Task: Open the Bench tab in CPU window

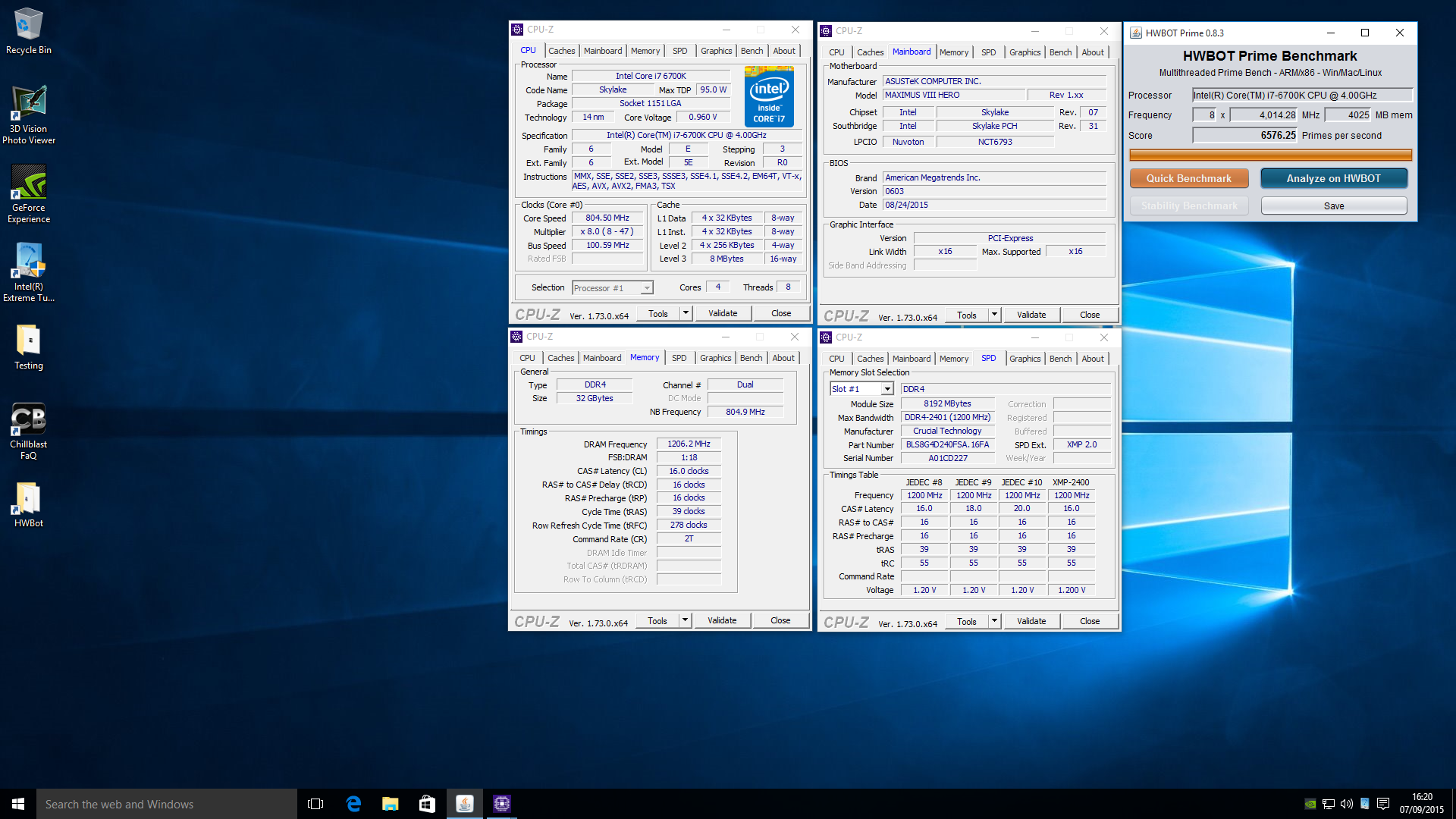Action: pos(752,51)
